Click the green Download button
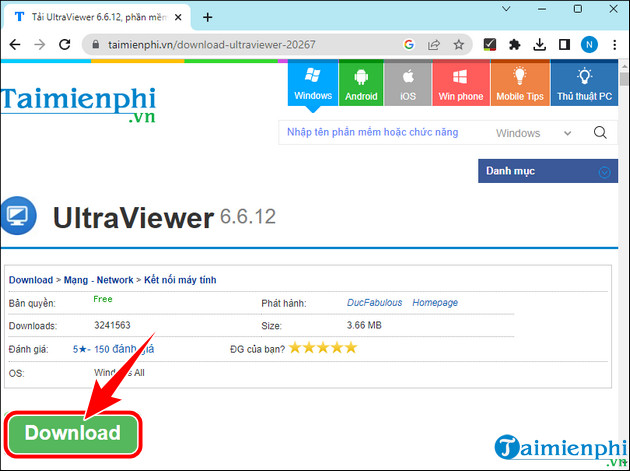The width and height of the screenshot is (630, 471). pyautogui.click(x=73, y=434)
